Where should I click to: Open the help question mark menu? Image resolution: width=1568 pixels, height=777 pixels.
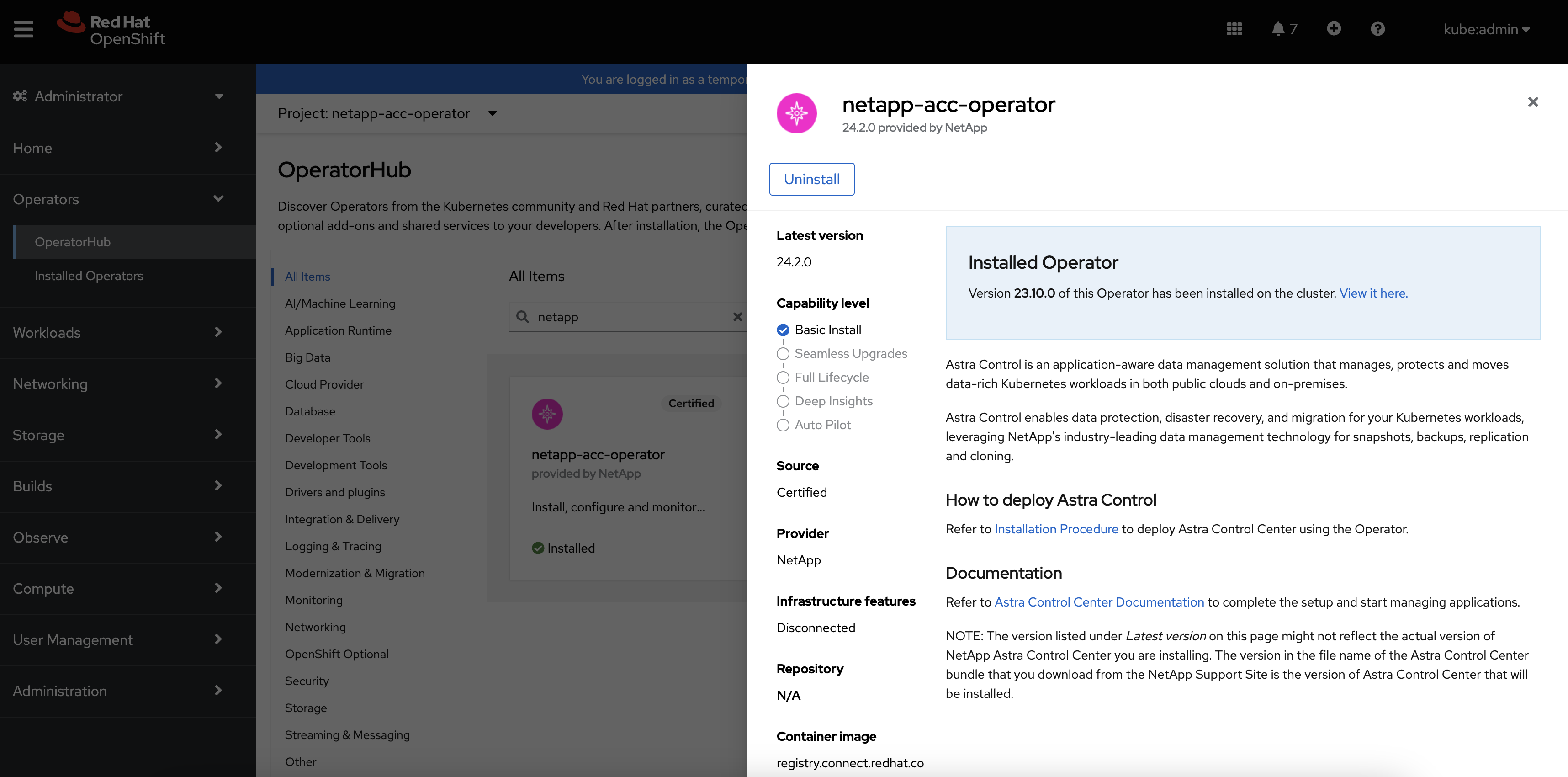point(1377,29)
